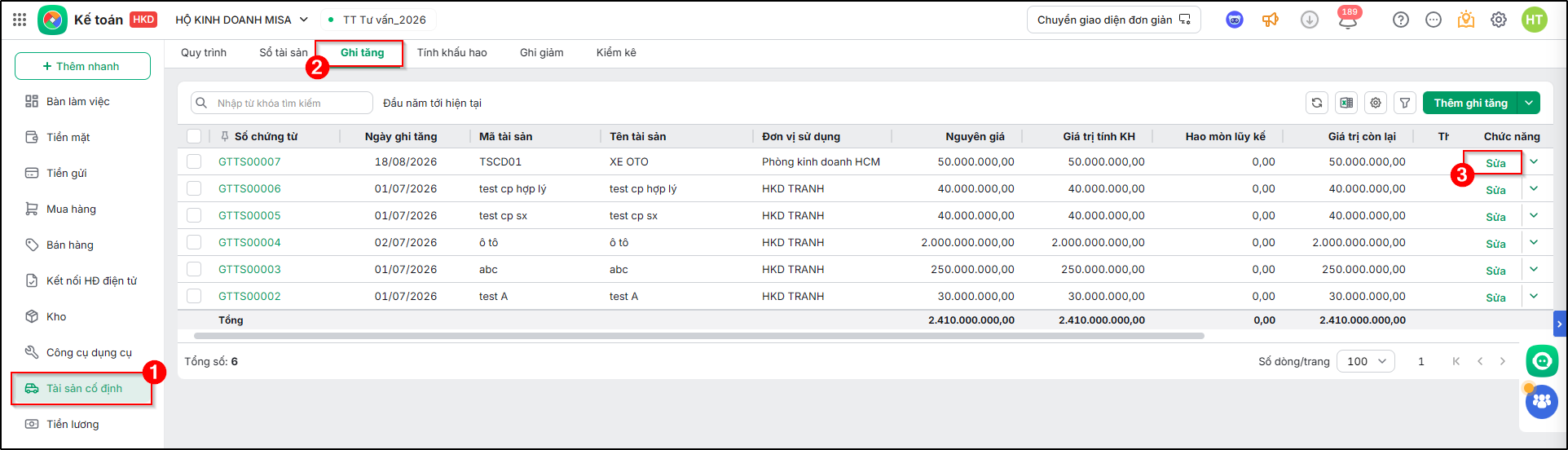Open voucher link GTTS00004
Viewport: 1568px width, 450px height.
click(249, 242)
